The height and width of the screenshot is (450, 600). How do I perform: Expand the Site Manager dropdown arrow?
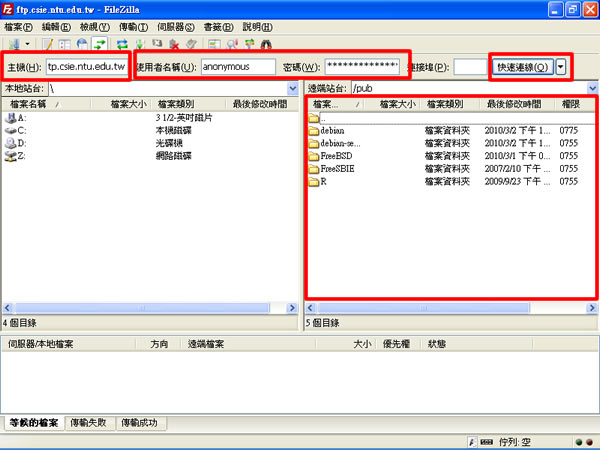(x=27, y=44)
